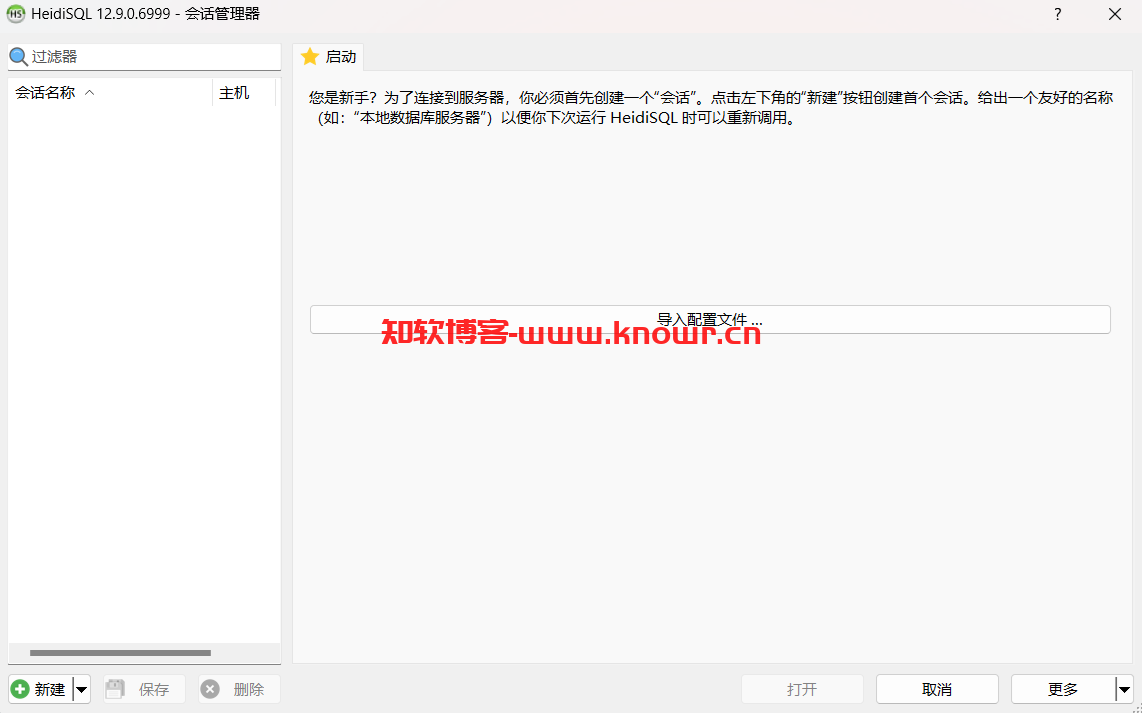1142x713 pixels.
Task: Switch to the 启动 tab
Action: pyautogui.click(x=328, y=57)
